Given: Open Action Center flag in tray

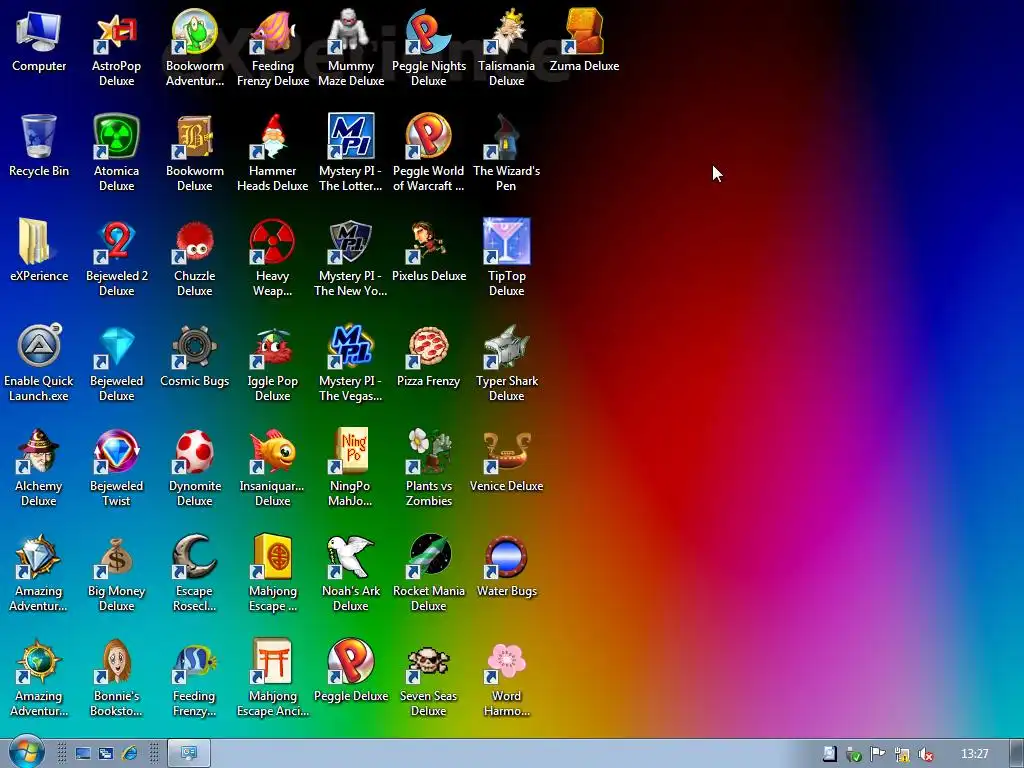Looking at the screenshot, I should pyautogui.click(x=877, y=754).
